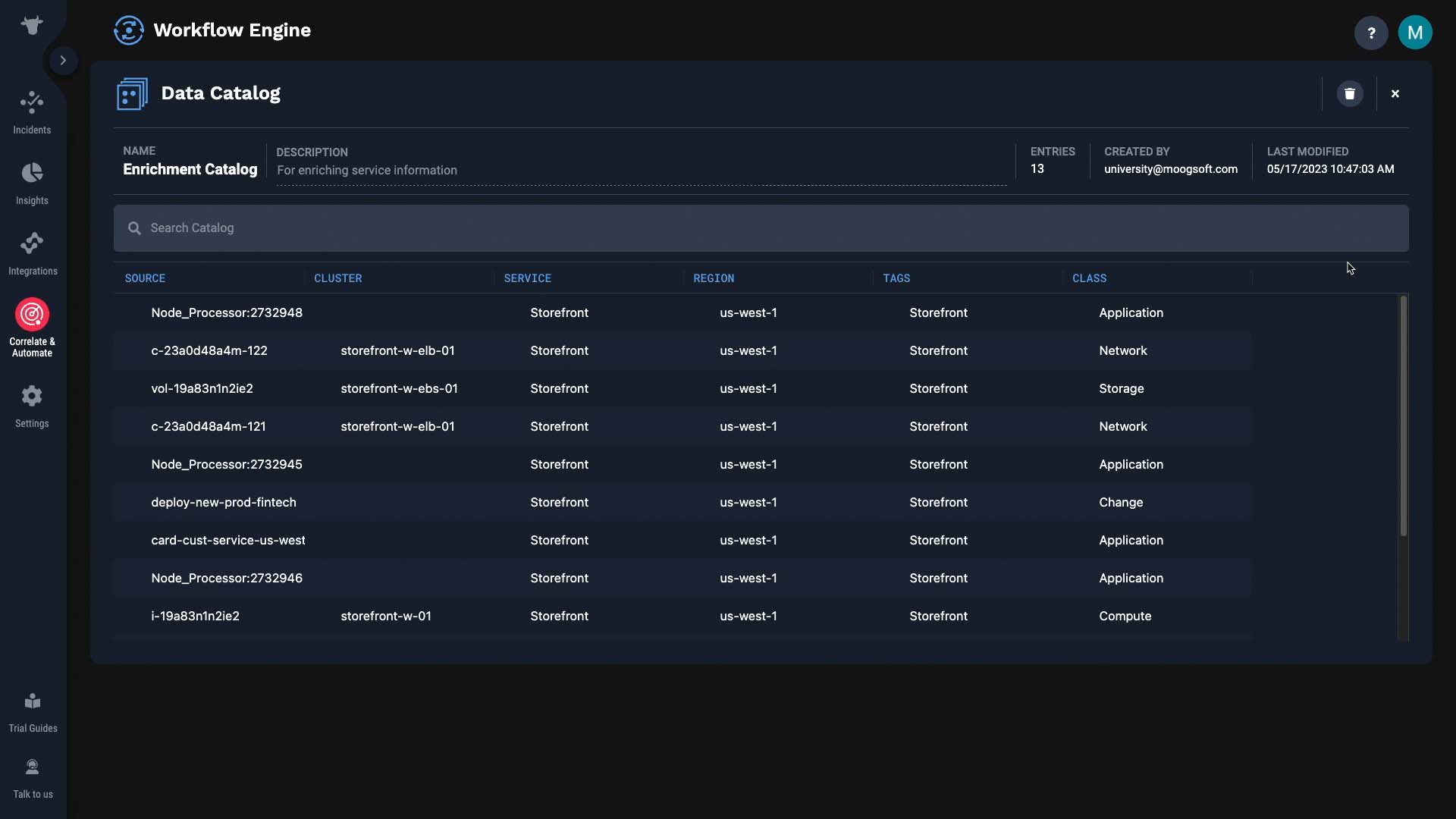Click the Enrichment Catalog name label
The height and width of the screenshot is (819, 1456).
click(190, 169)
